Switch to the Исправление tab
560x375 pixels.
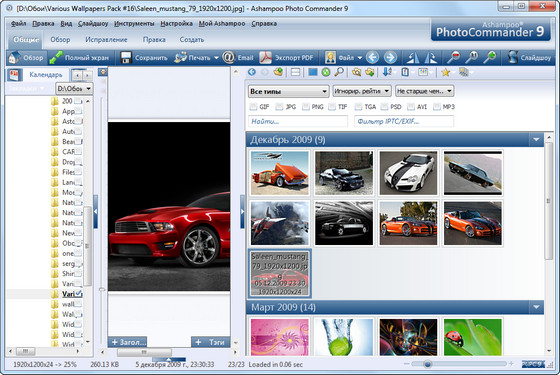click(x=106, y=40)
